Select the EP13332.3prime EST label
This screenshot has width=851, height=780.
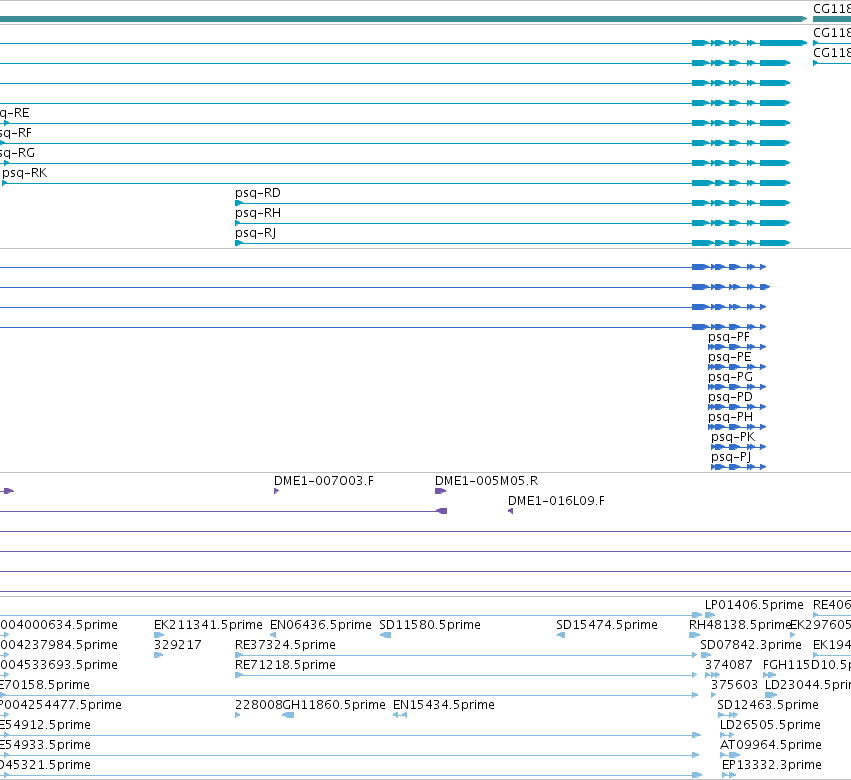(772, 765)
